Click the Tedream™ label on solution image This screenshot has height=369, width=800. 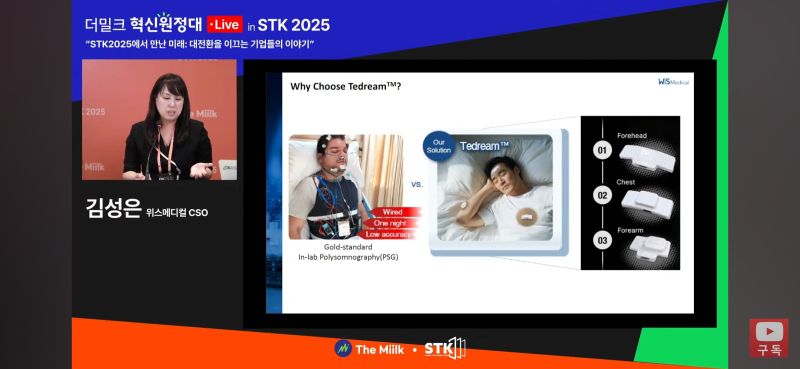click(x=484, y=146)
